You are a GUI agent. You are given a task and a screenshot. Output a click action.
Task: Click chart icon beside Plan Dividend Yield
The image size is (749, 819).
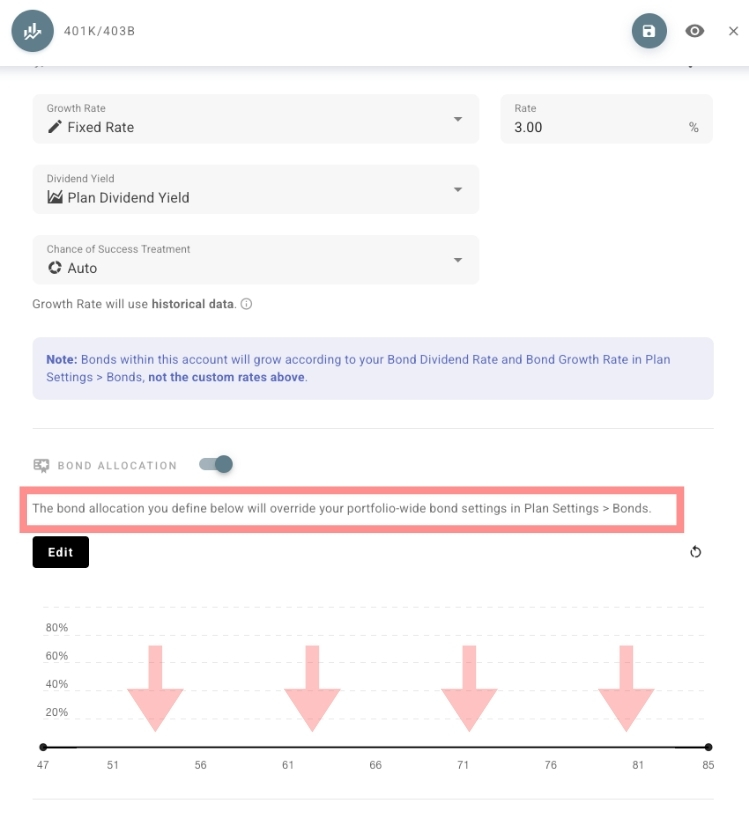55,197
